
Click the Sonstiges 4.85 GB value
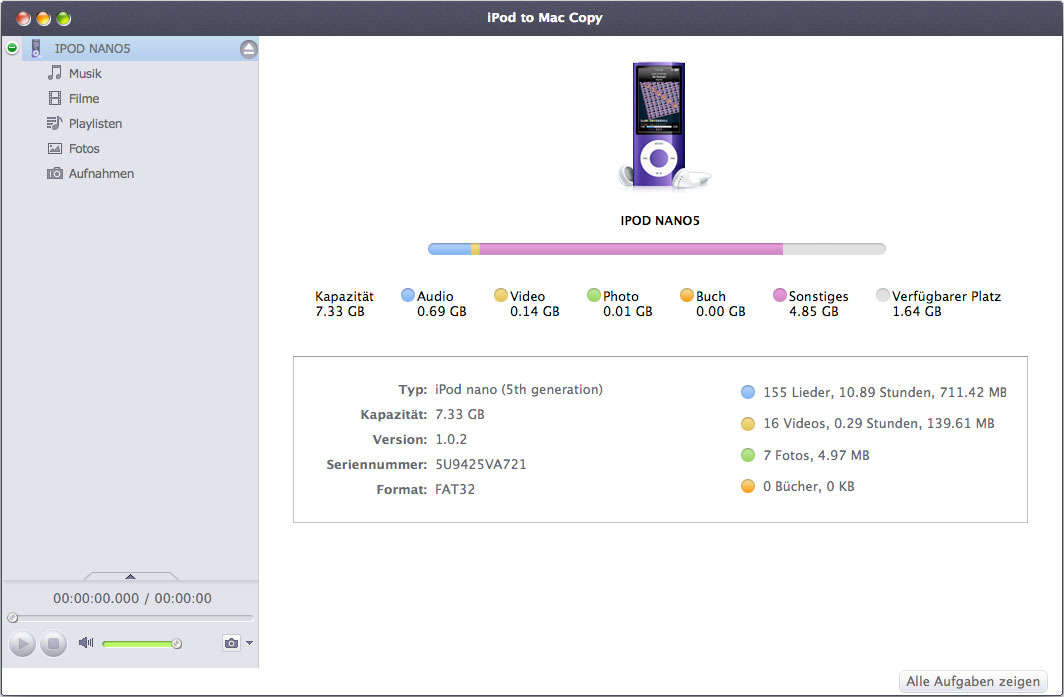pyautogui.click(x=814, y=312)
